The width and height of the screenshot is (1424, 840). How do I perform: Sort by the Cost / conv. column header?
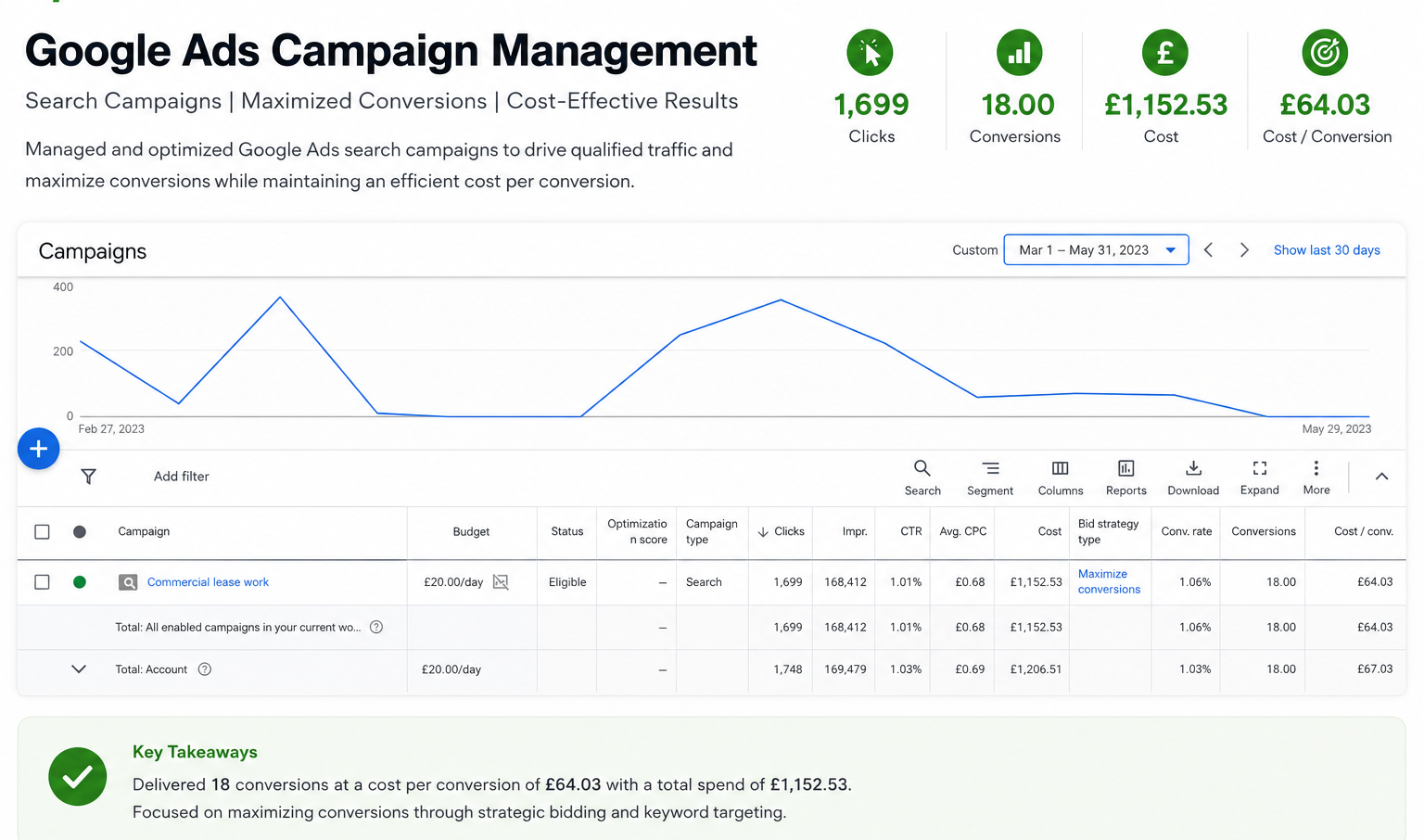1364,532
